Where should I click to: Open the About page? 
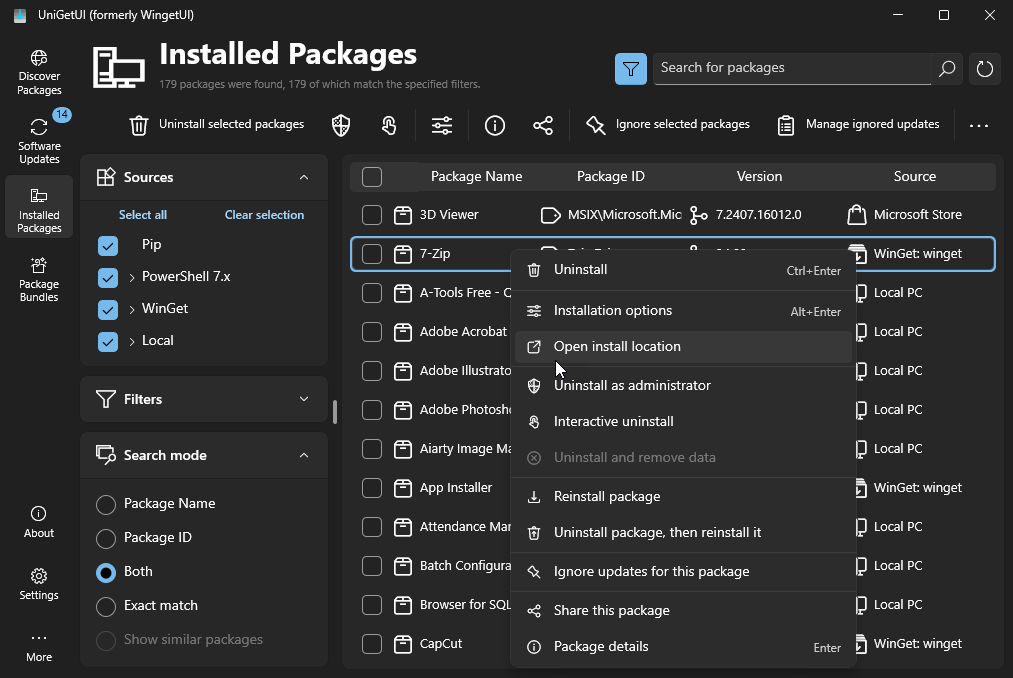39,522
